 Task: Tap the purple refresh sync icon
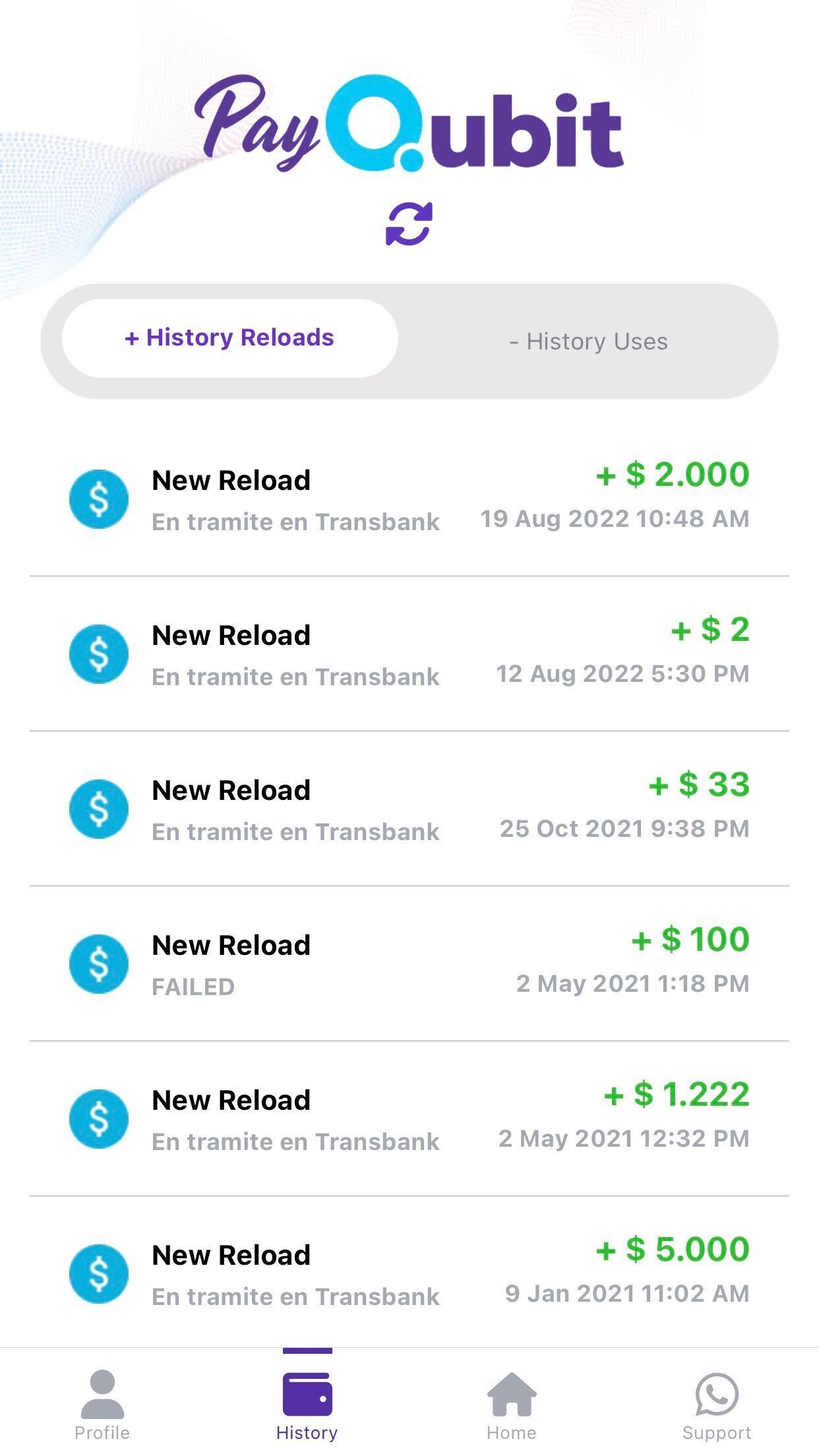409,224
